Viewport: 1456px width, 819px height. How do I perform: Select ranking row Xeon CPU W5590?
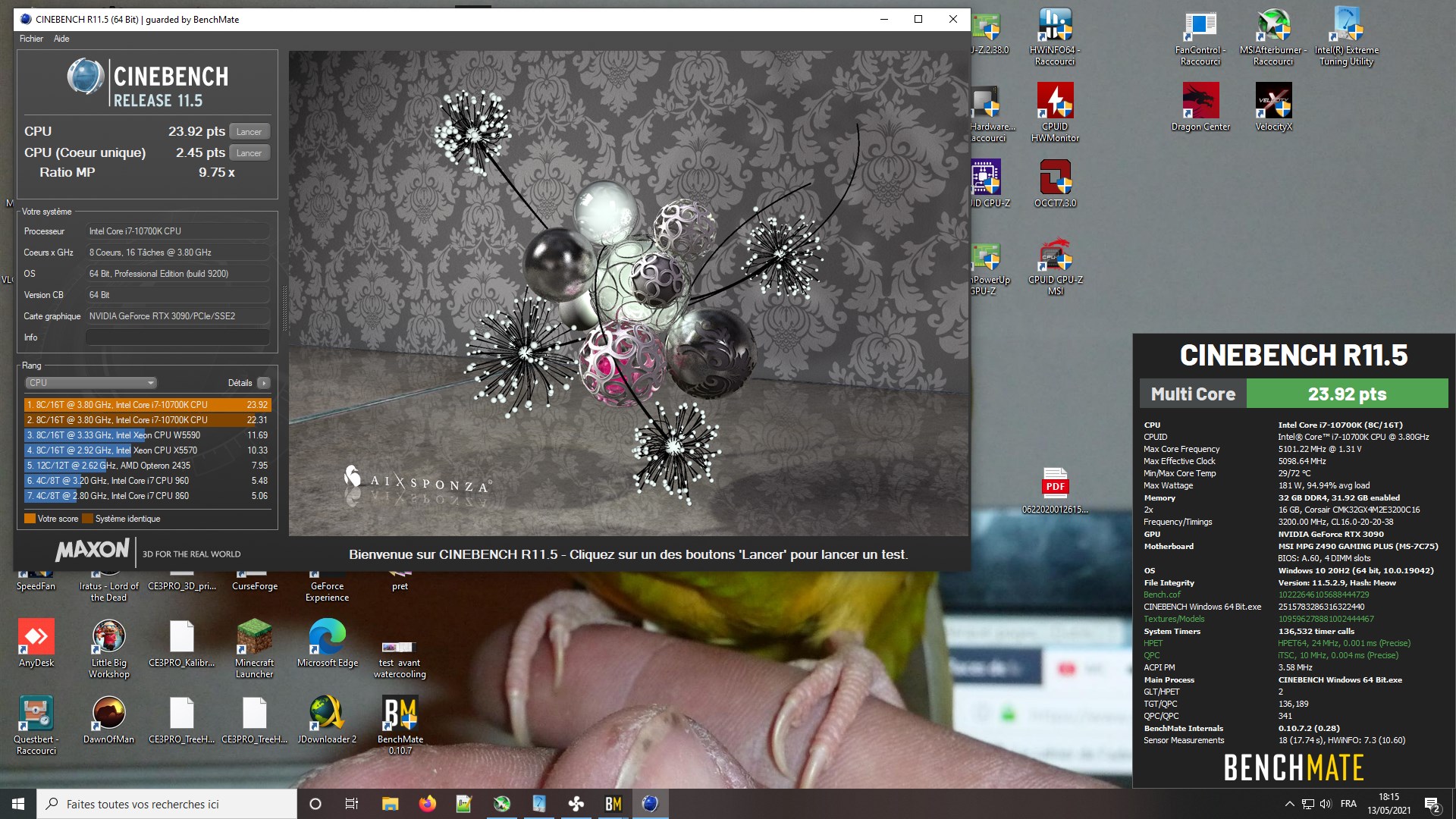[x=147, y=435]
